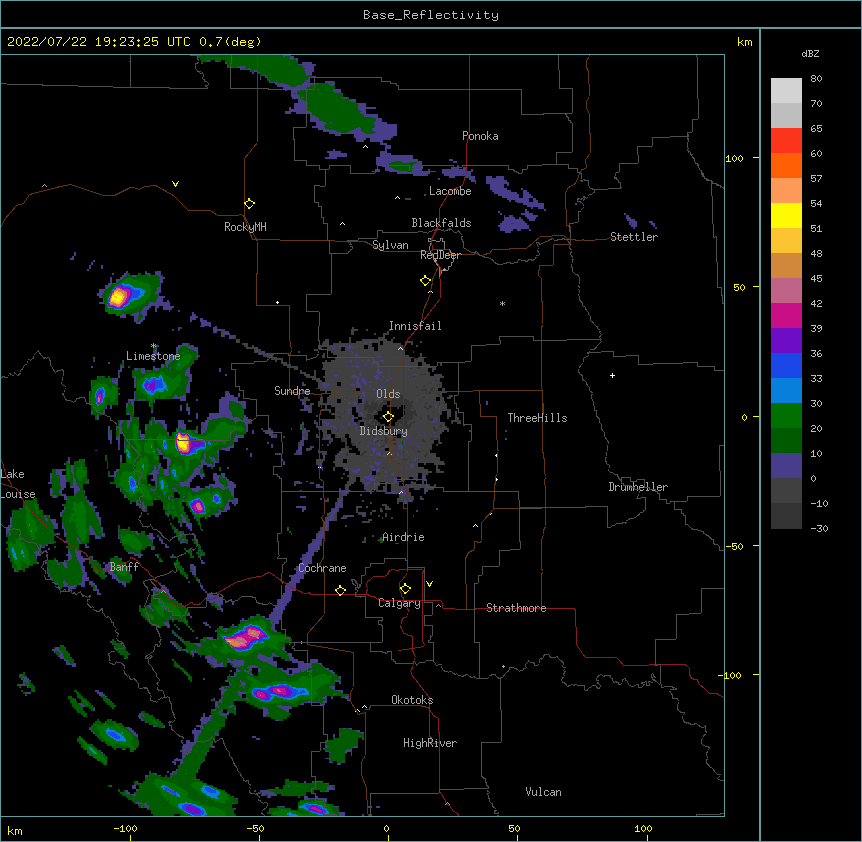This screenshot has width=862, height=842.
Task: Select the yellow V marker northeast of Calgary
Action: pyautogui.click(x=429, y=584)
